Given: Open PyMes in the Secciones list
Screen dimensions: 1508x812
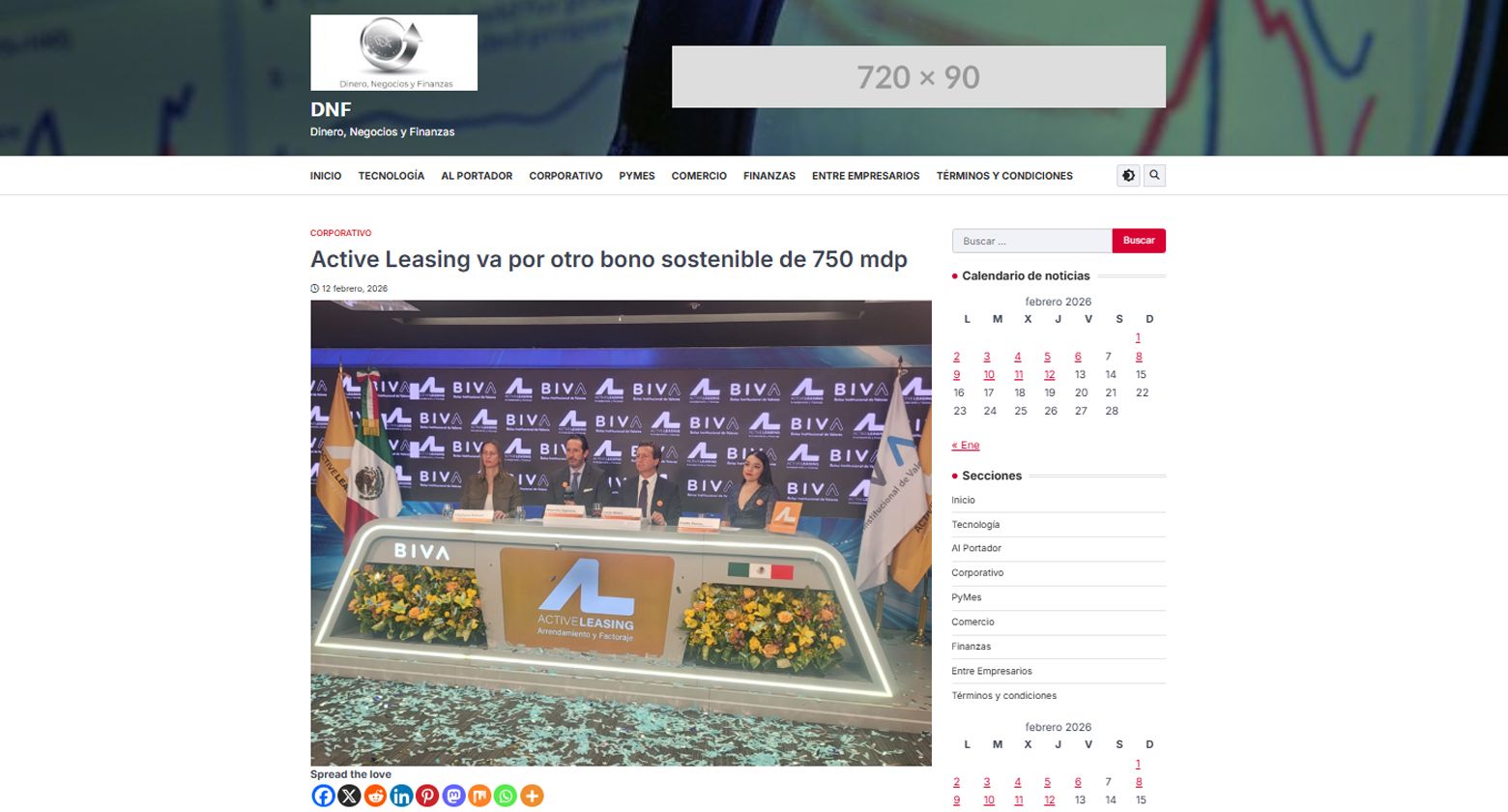Looking at the screenshot, I should 966,597.
